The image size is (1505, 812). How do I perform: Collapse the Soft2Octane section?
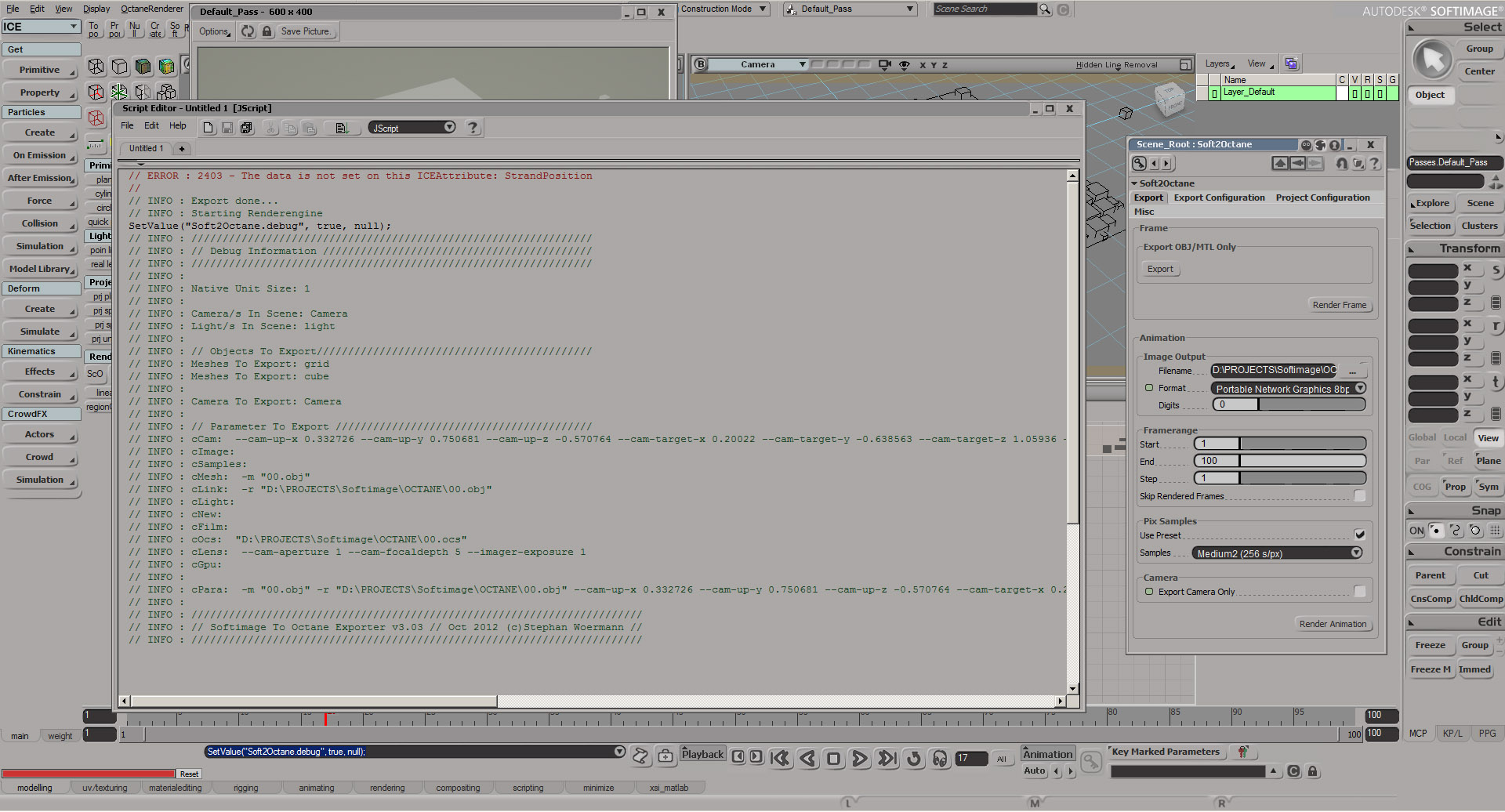point(1134,183)
